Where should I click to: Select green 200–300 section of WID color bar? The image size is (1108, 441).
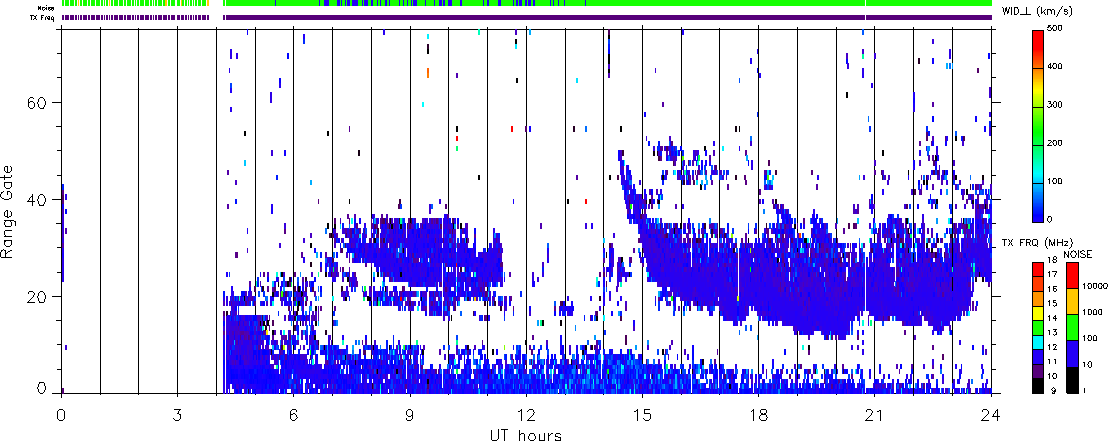tap(1039, 125)
